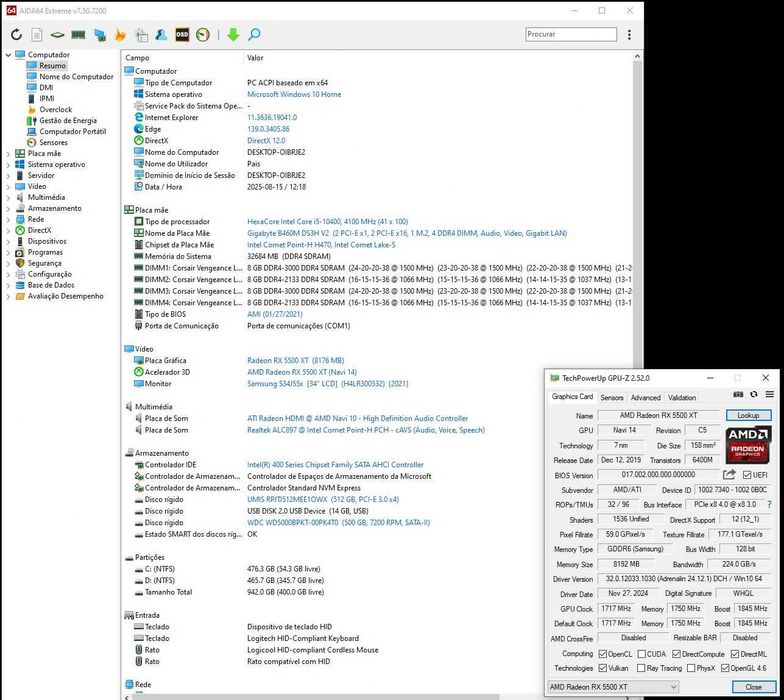
Task: Select Computador Portátil tree item
Action: pos(72,132)
